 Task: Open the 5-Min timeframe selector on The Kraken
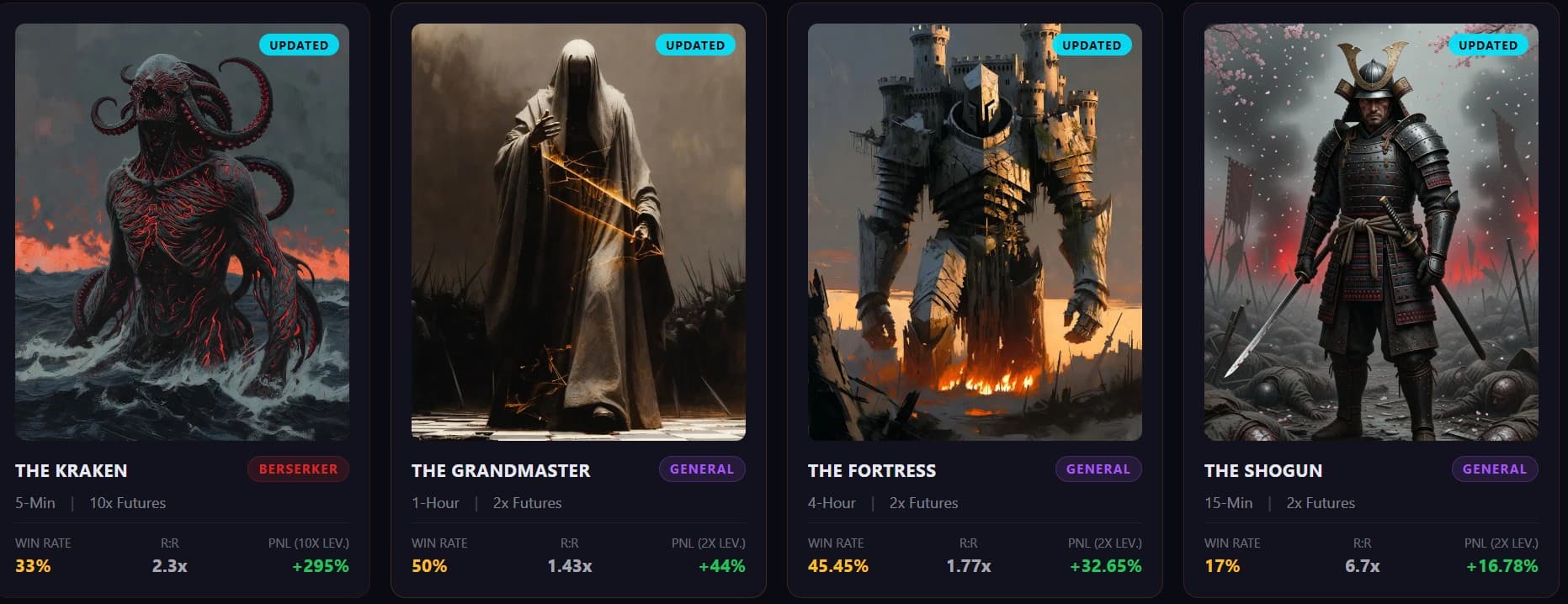click(35, 502)
